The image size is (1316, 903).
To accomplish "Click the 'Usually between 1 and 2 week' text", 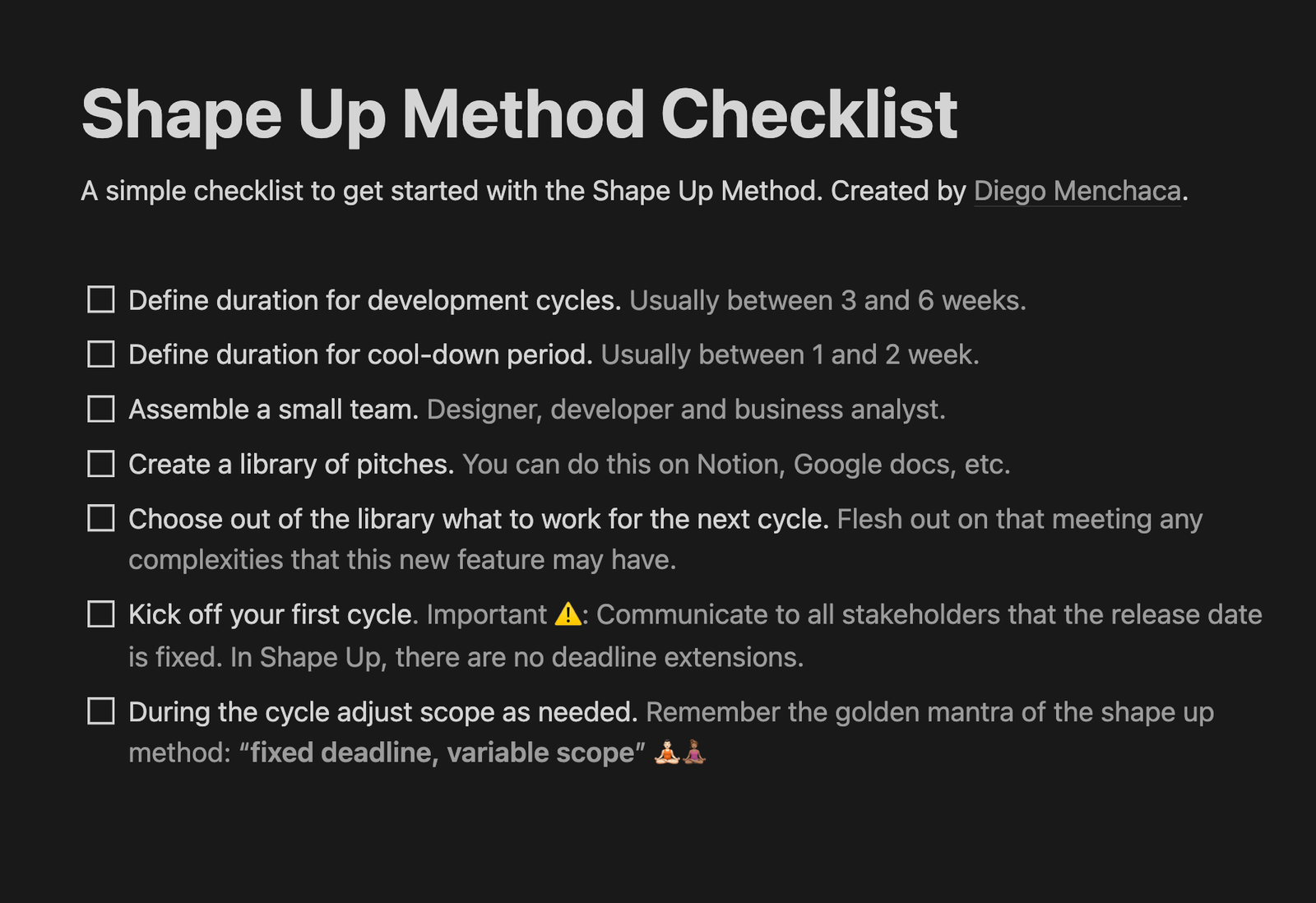I will [790, 354].
